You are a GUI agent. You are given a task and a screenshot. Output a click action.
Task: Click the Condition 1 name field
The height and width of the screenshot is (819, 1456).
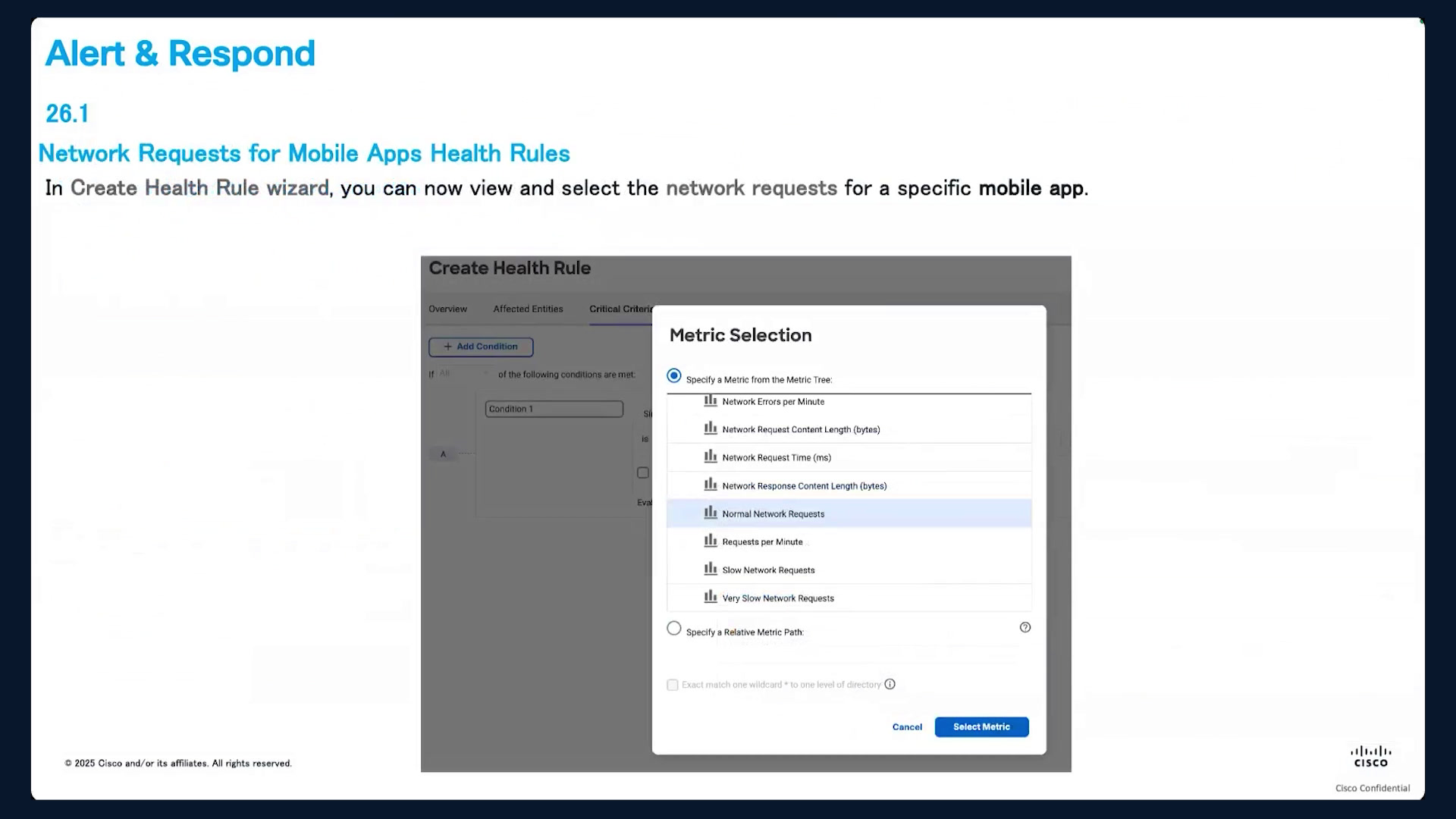[554, 409]
